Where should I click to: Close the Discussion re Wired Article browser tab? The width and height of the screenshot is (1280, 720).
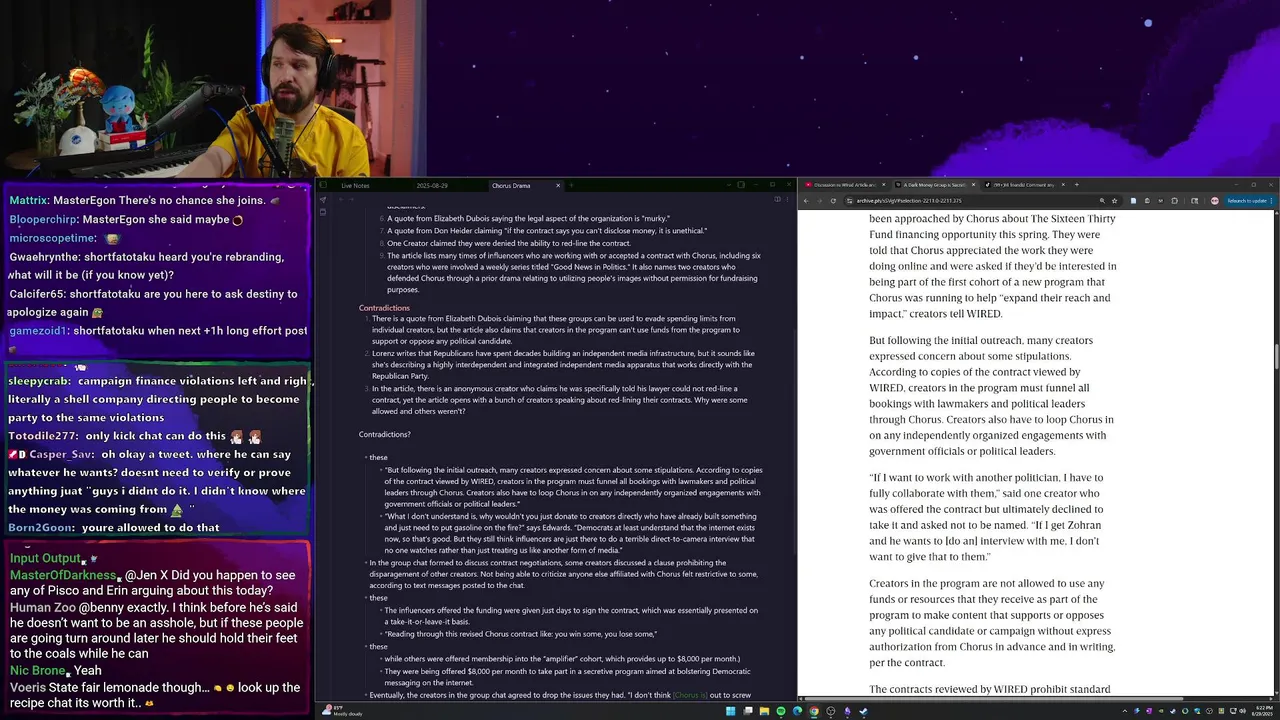point(883,185)
